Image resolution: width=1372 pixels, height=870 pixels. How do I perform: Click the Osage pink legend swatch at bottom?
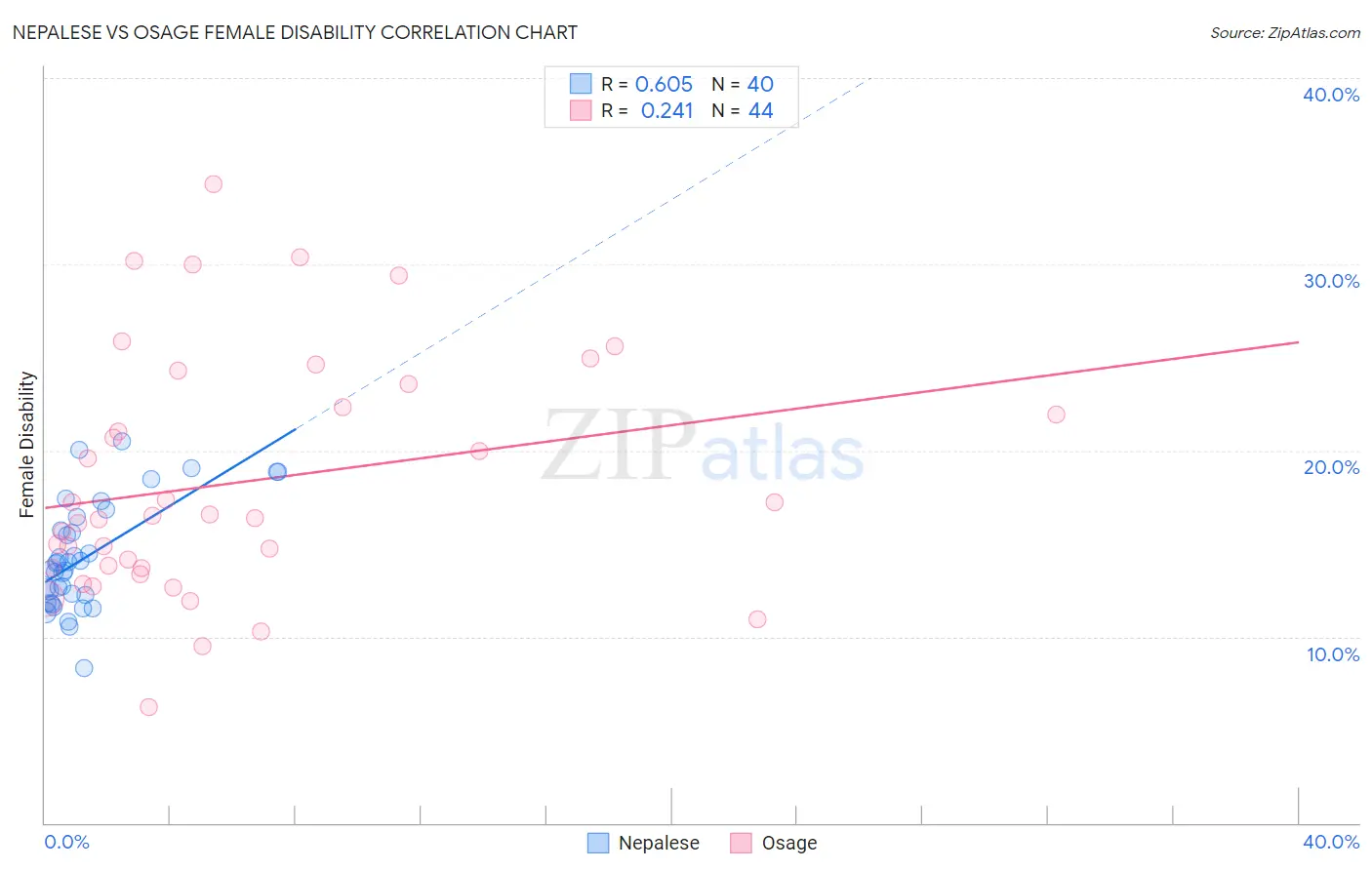741,843
